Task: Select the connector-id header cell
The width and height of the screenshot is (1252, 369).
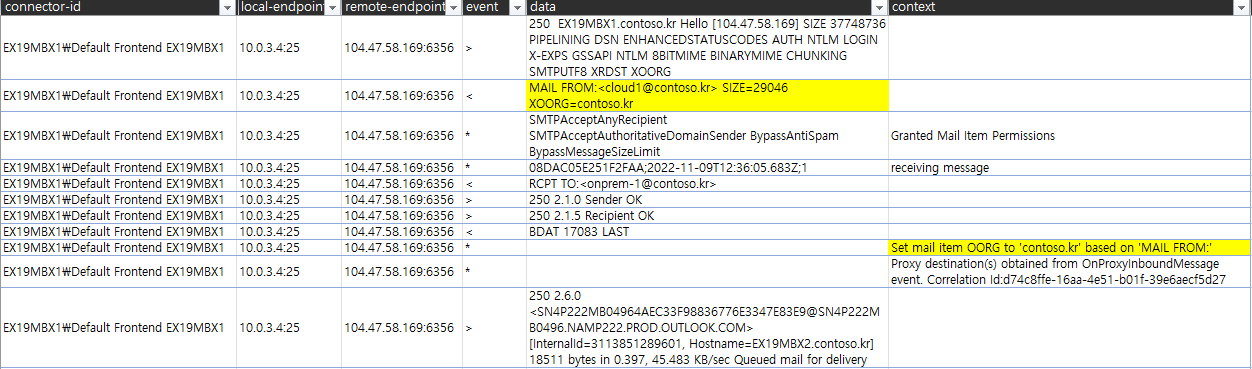Action: 118,8
